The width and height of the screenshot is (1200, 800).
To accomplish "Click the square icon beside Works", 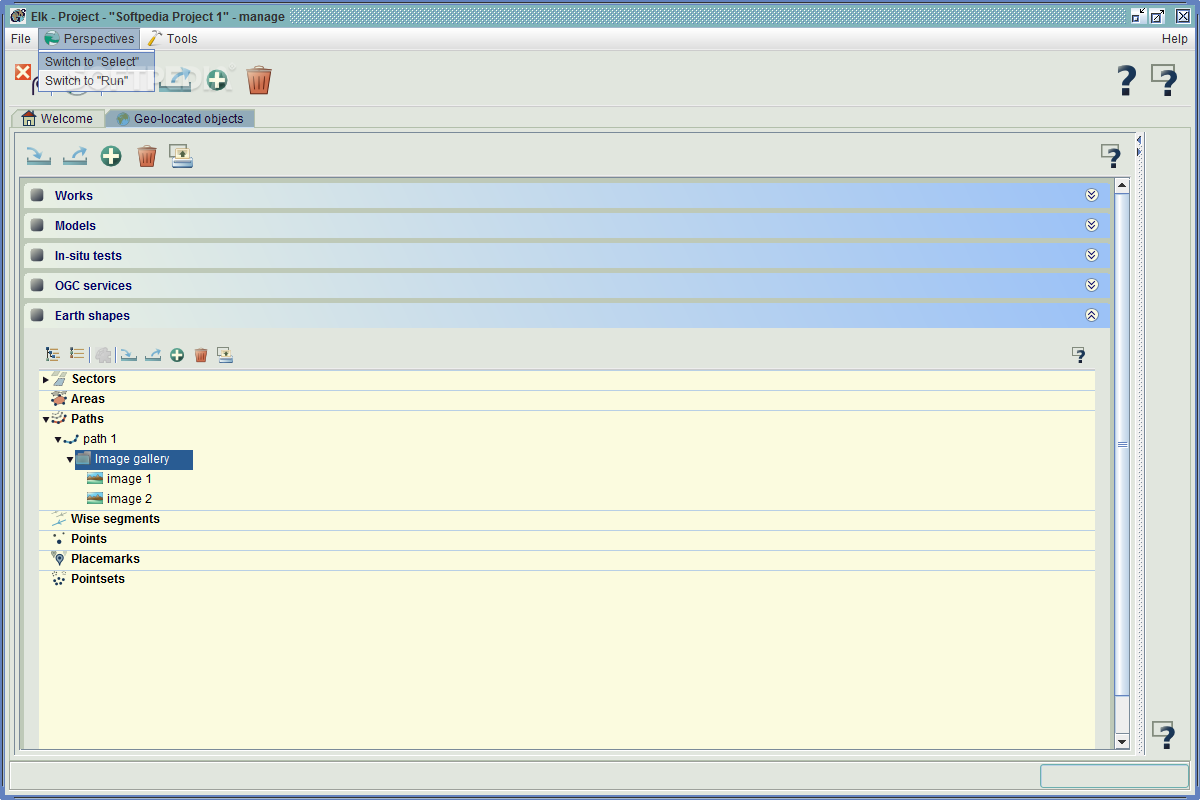I will (x=37, y=195).
